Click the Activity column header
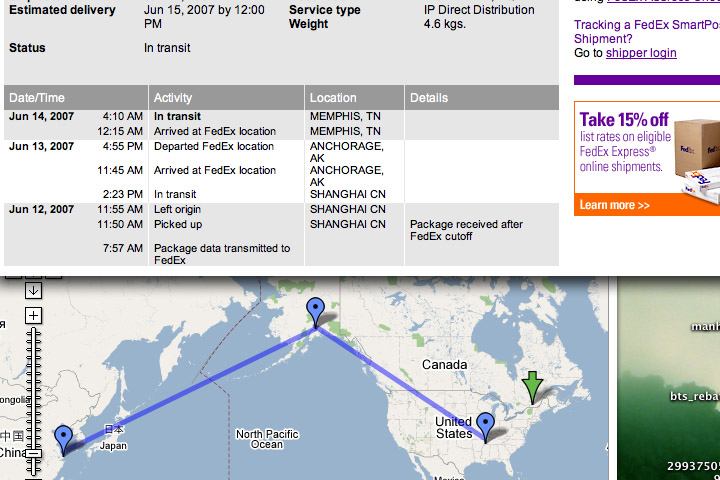 pos(226,97)
